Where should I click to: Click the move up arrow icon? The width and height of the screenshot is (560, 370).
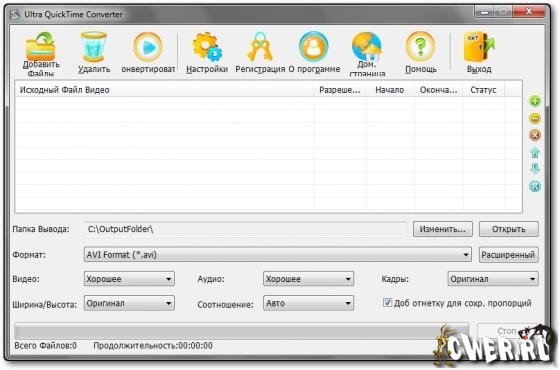pyautogui.click(x=535, y=152)
